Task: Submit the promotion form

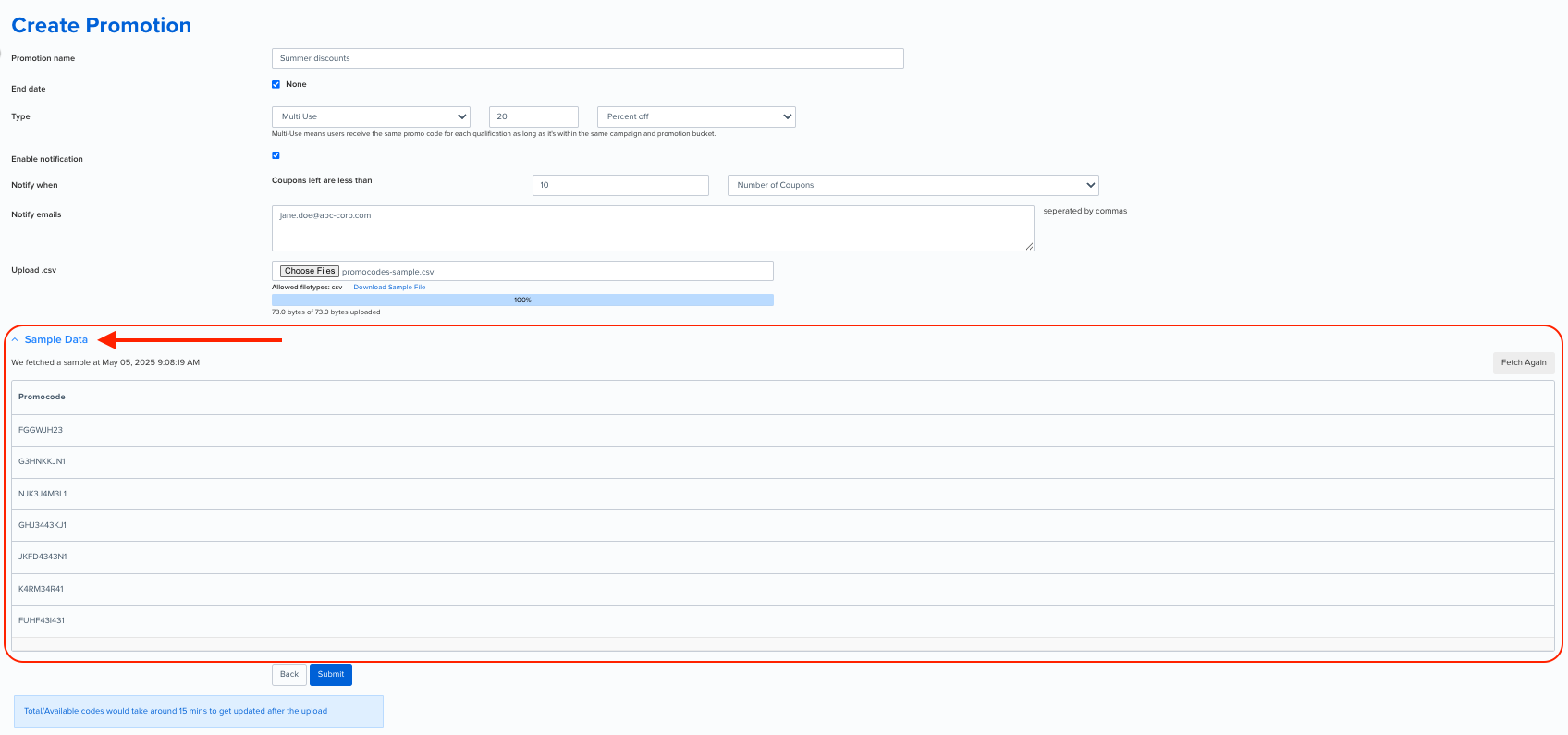Action: coord(331,674)
